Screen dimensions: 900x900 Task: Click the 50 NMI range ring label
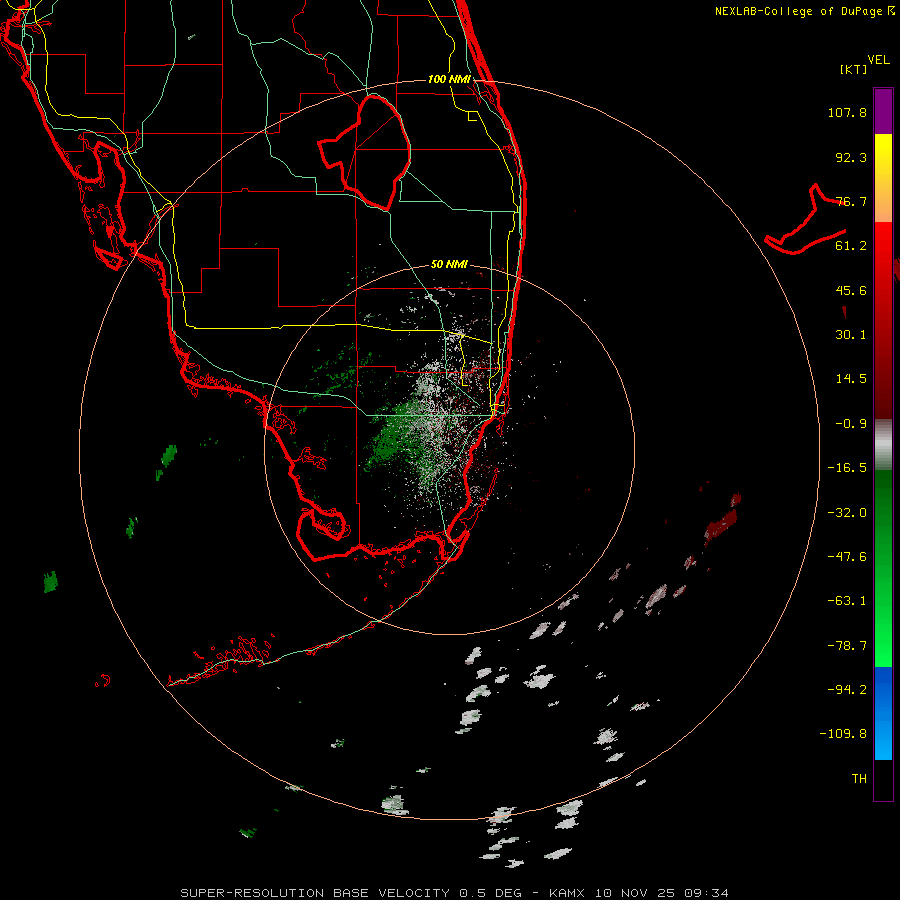pos(449,265)
